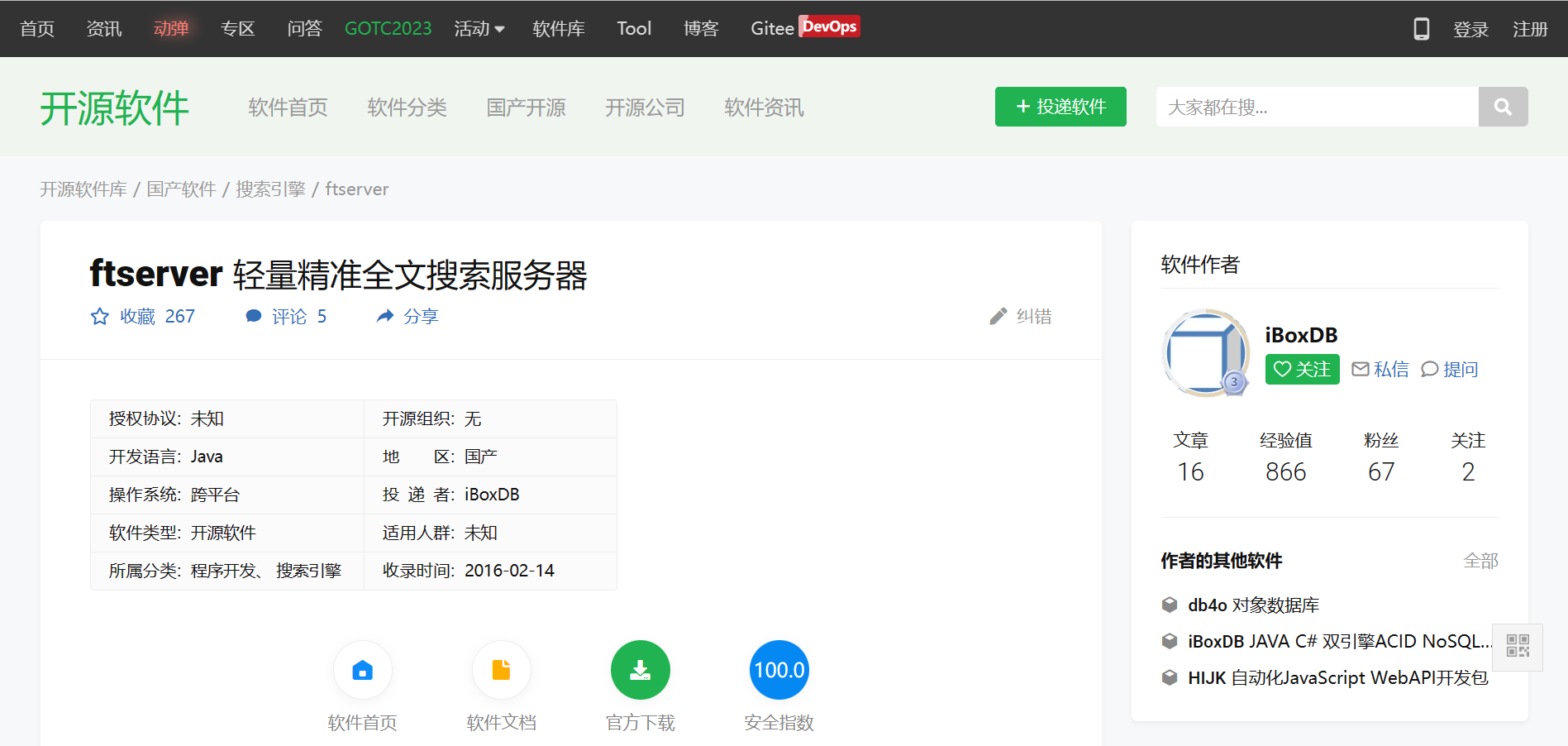Viewport: 1568px width, 746px height.
Task: Open 资讯 in top navigation
Action: point(104,29)
